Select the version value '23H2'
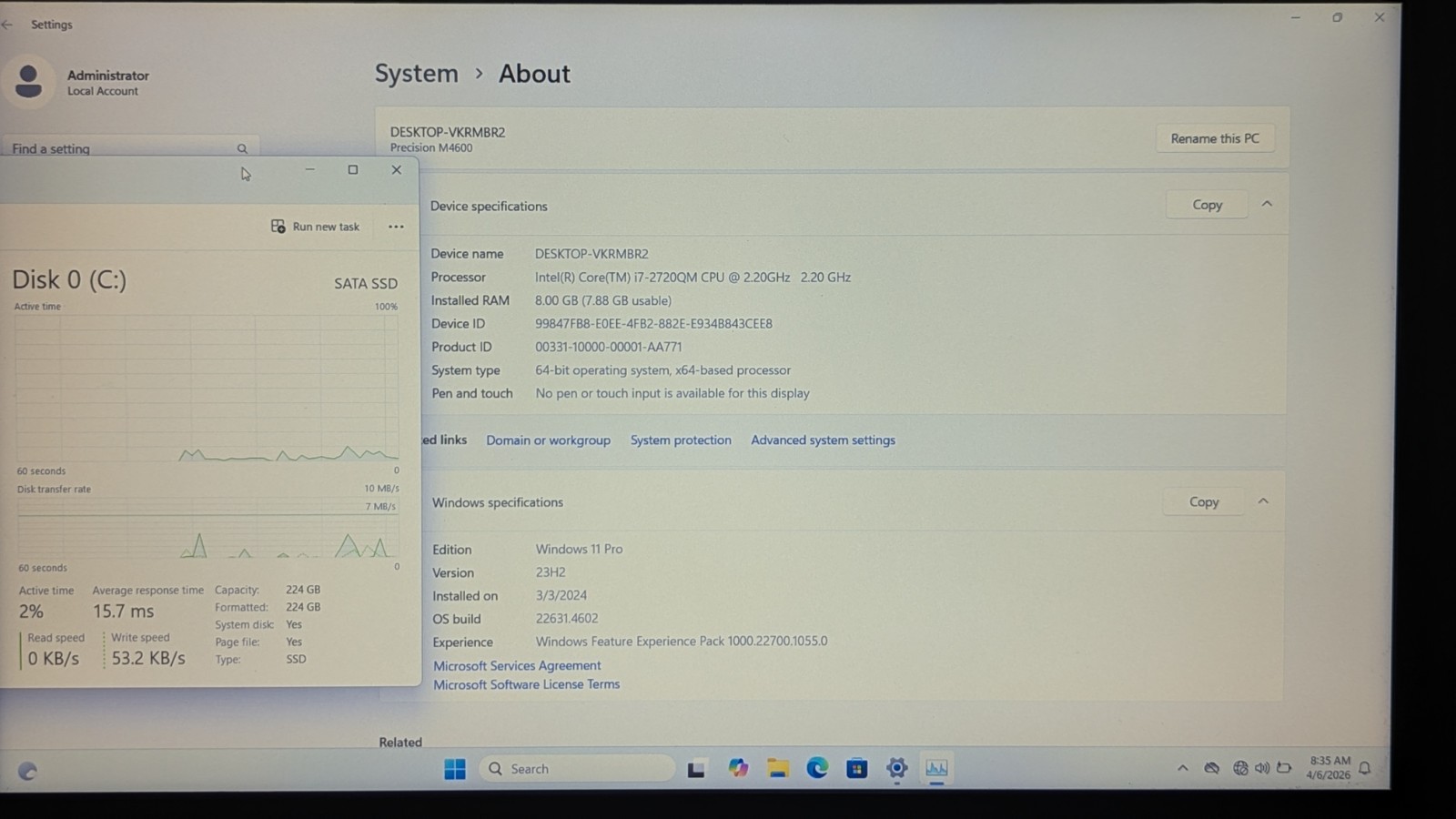The width and height of the screenshot is (1456, 819). 551,572
